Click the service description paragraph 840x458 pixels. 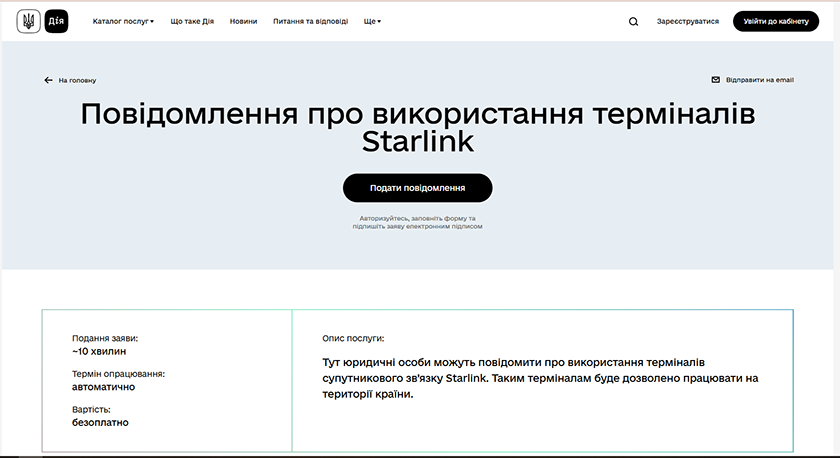click(x=540, y=378)
